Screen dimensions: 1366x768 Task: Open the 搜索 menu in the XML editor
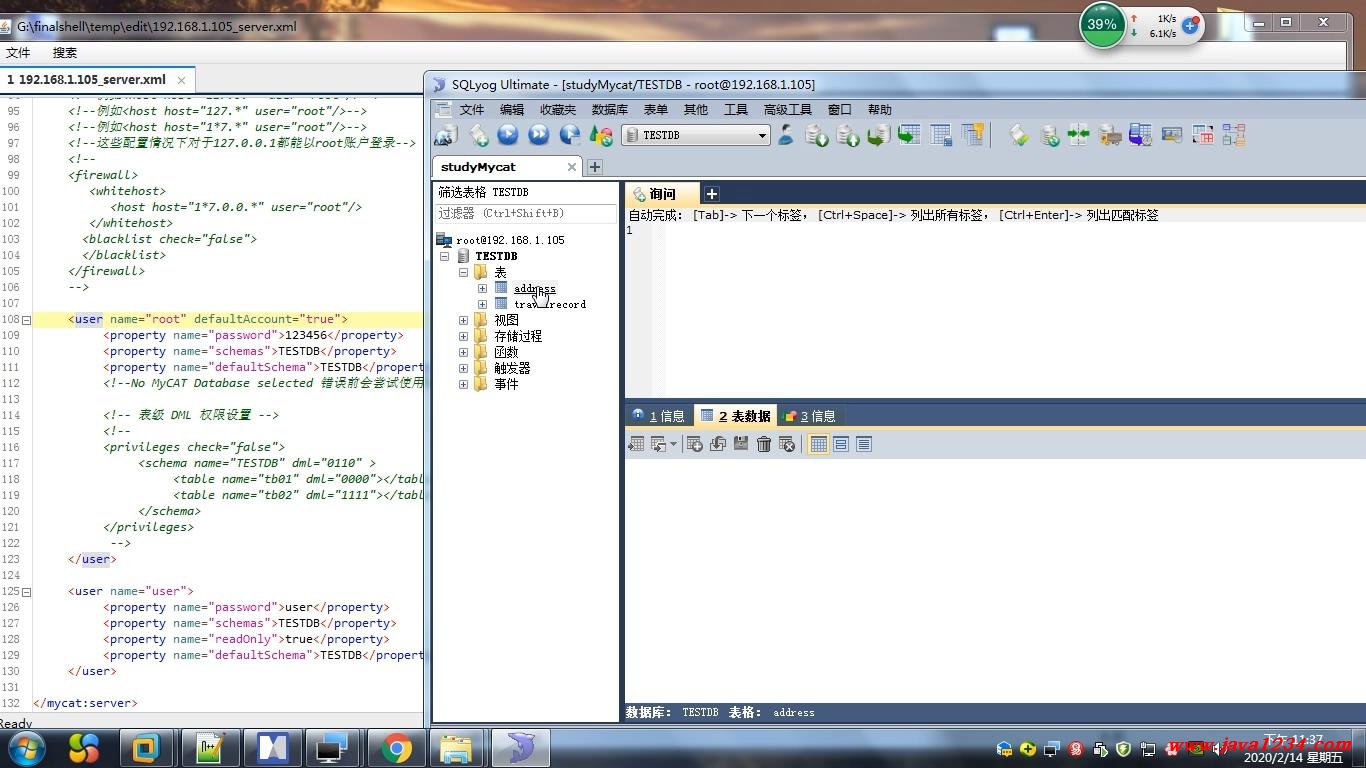click(65, 53)
